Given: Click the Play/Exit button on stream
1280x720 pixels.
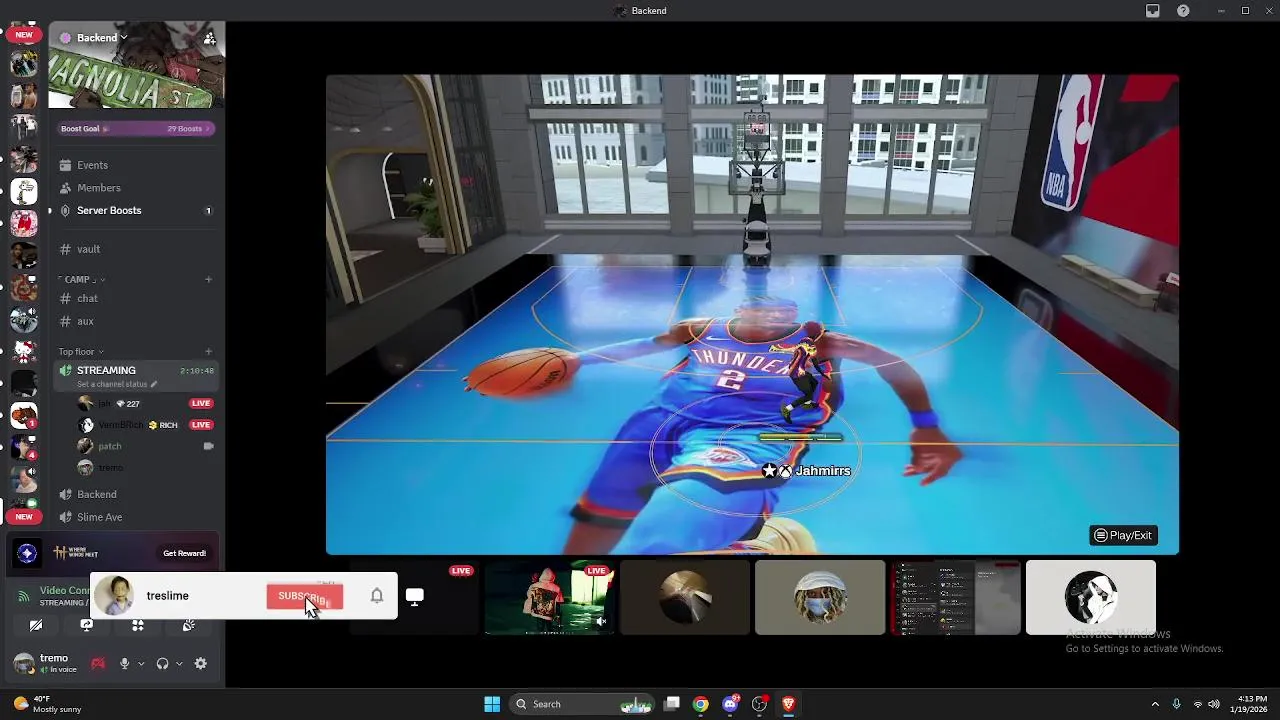Looking at the screenshot, I should (1123, 535).
